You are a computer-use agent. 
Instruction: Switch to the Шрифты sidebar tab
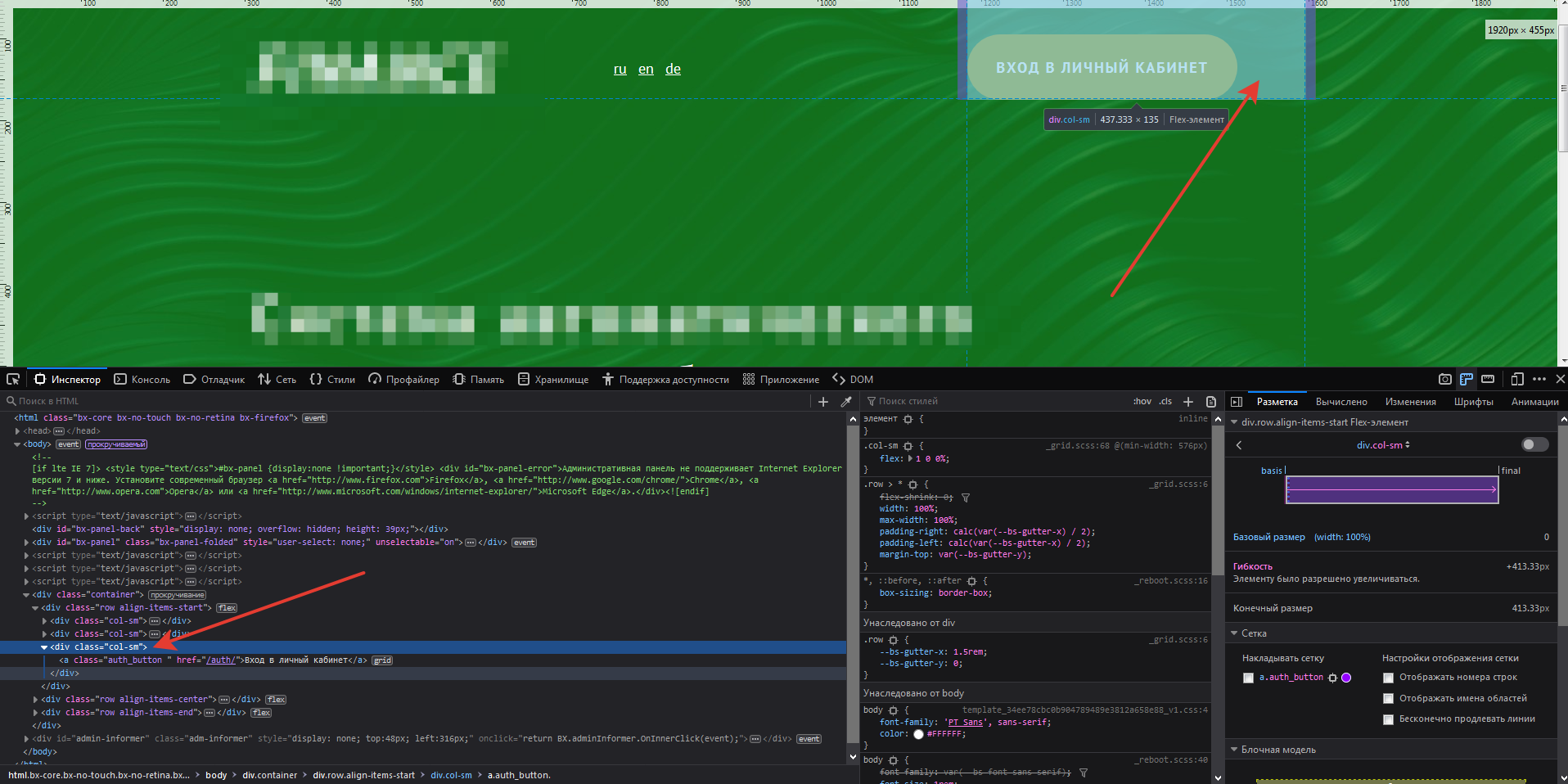click(1474, 402)
